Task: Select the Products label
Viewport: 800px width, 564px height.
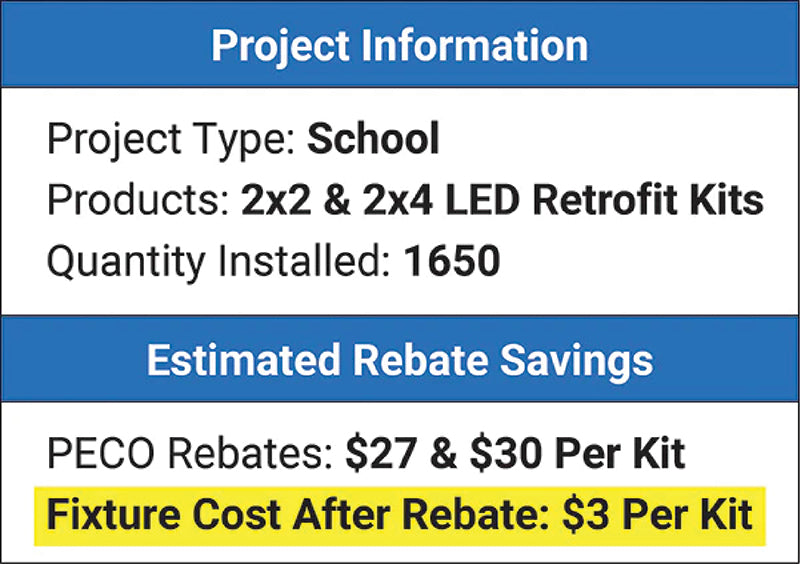Action: (138, 200)
